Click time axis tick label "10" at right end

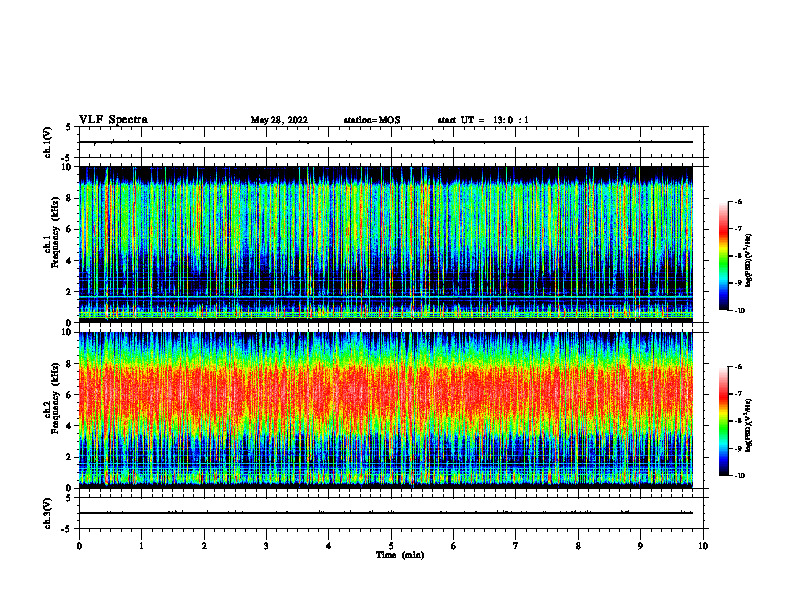[x=703, y=546]
